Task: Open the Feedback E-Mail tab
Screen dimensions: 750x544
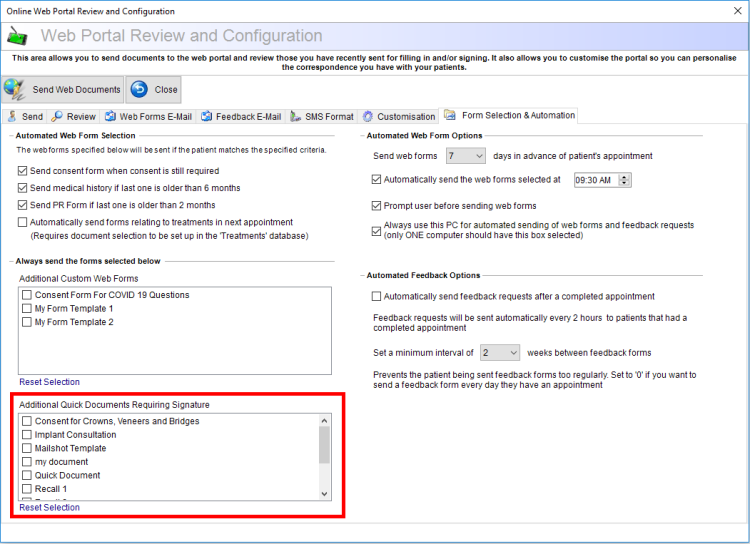Action: coord(242,116)
